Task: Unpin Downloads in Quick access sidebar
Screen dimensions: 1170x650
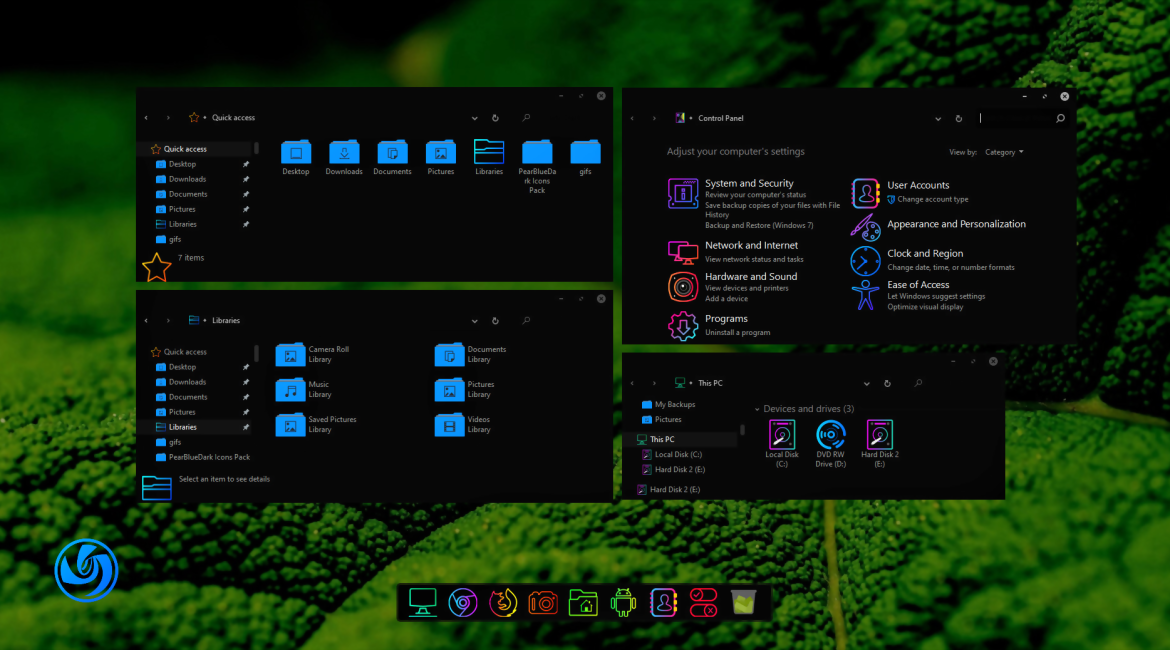Action: [246, 179]
